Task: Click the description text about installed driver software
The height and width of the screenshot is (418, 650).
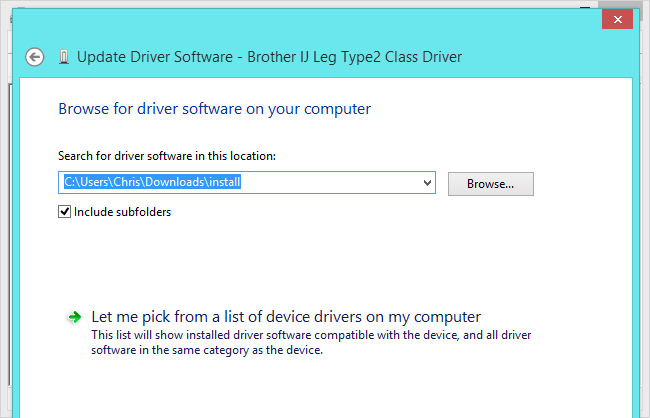Action: click(310, 335)
